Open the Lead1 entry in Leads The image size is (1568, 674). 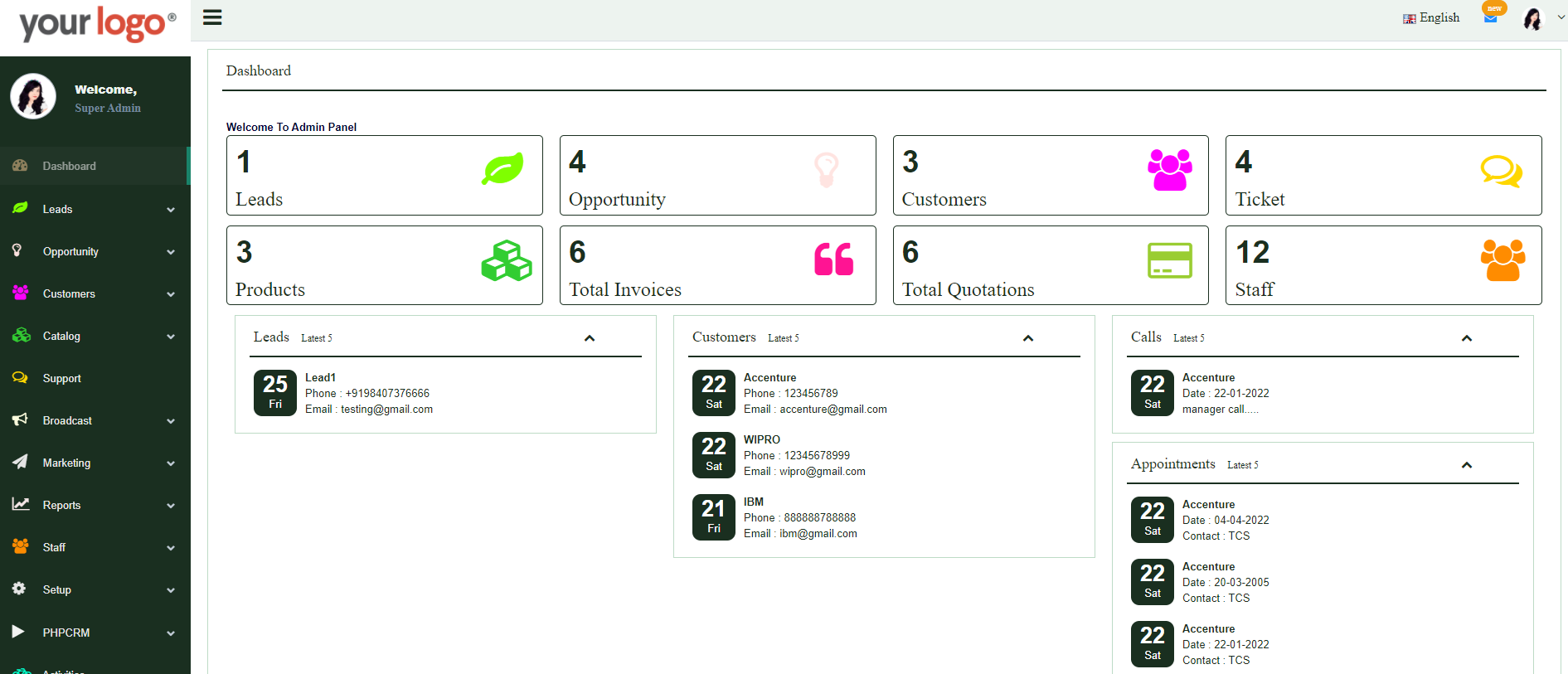click(x=320, y=377)
